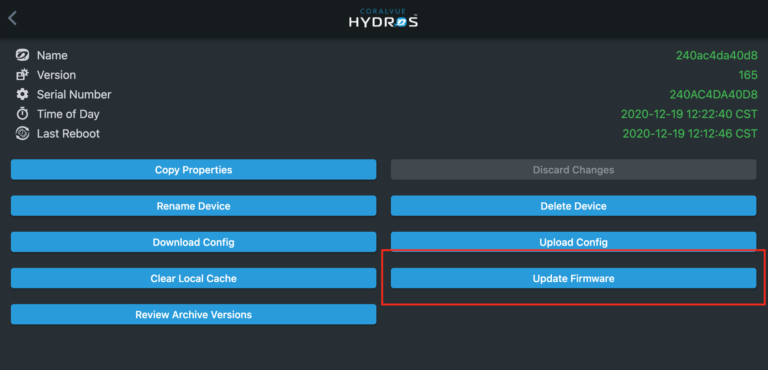
Task: Open the Rename Device dialog
Action: (193, 206)
